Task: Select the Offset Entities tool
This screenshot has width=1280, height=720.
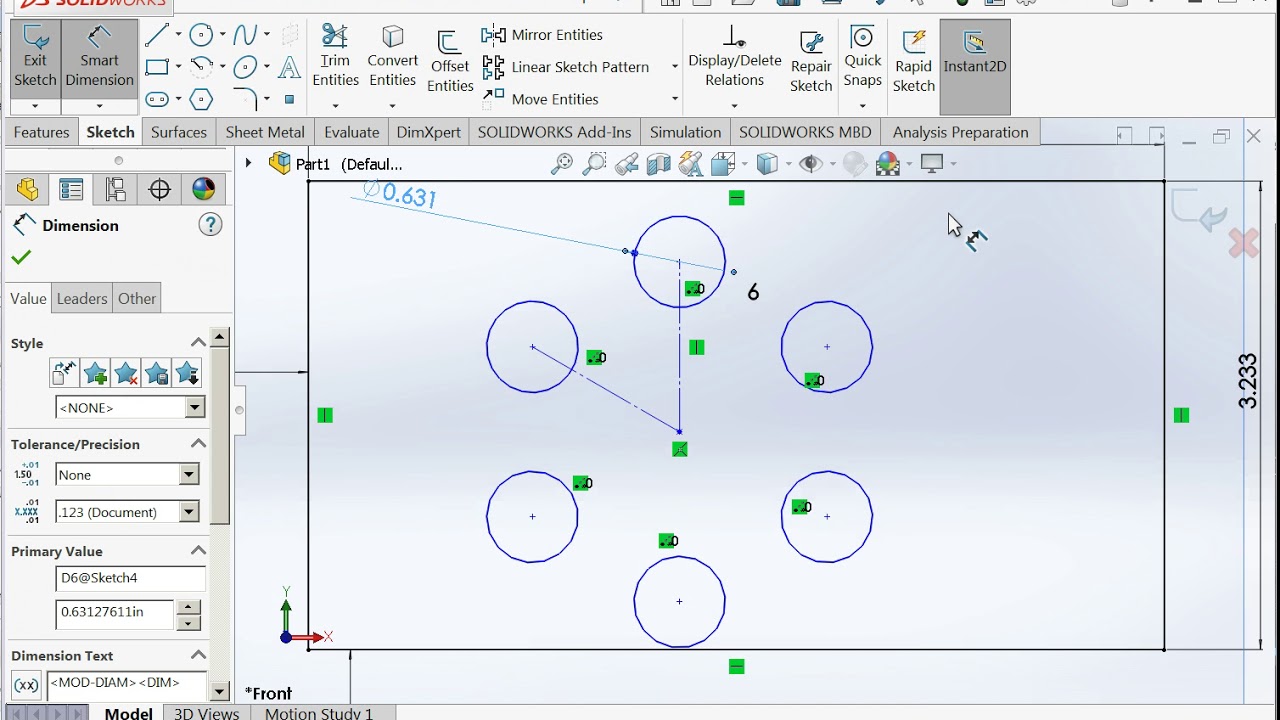Action: 450,62
